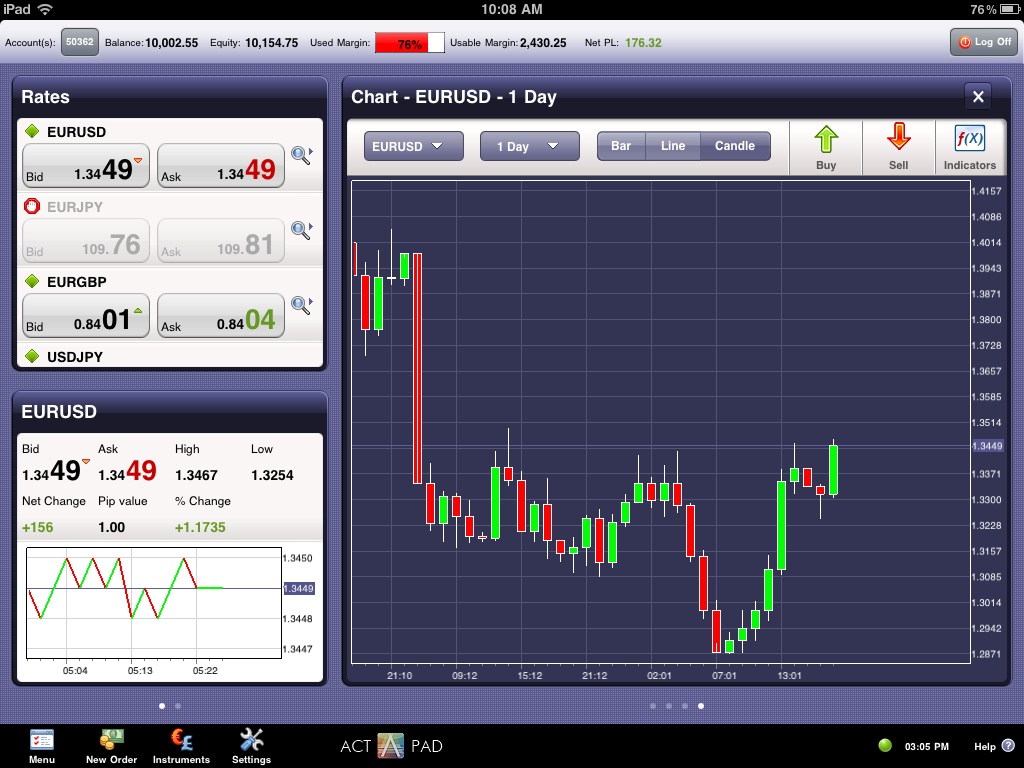Open Settings tools icon
Viewport: 1024px width, 768px height.
point(251,741)
